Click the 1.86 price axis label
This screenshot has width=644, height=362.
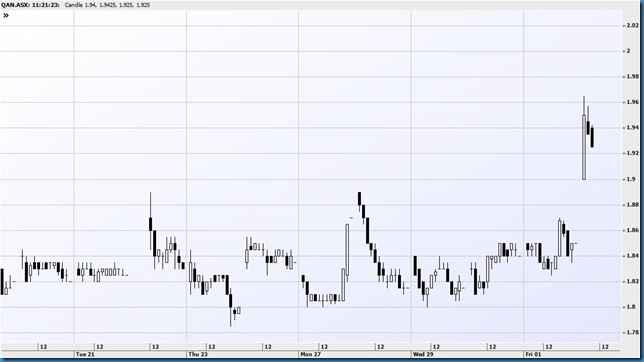[x=633, y=230]
